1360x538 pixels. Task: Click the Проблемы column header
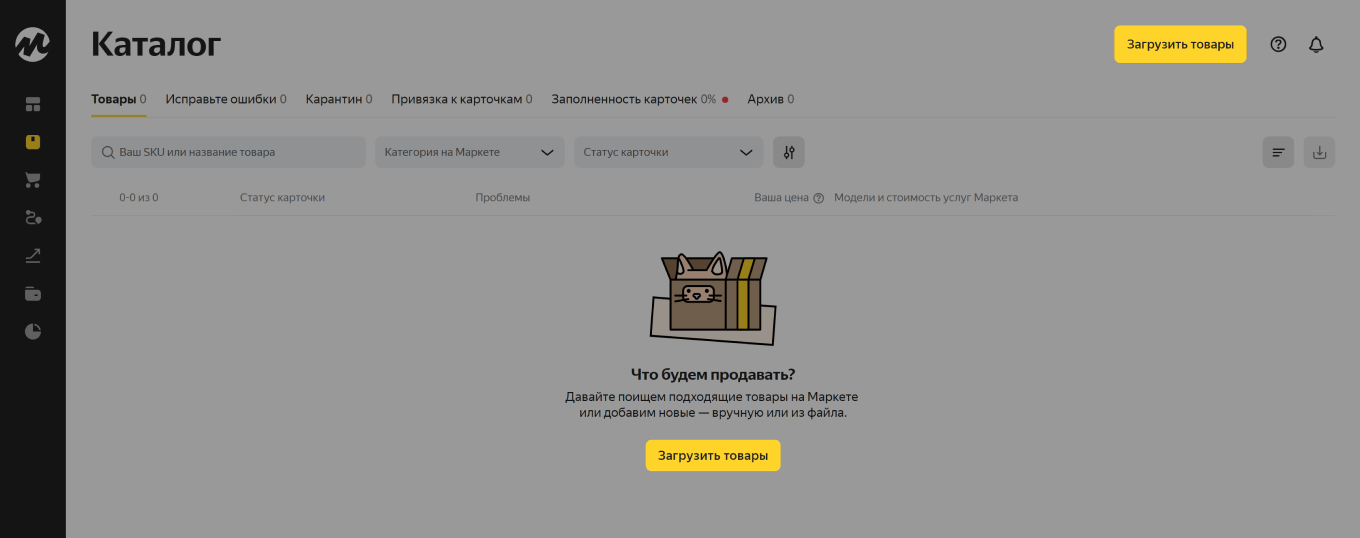(503, 197)
